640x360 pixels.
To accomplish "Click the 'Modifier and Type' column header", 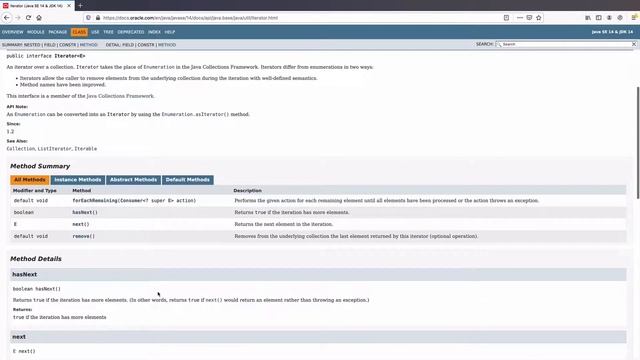I will [35, 191].
